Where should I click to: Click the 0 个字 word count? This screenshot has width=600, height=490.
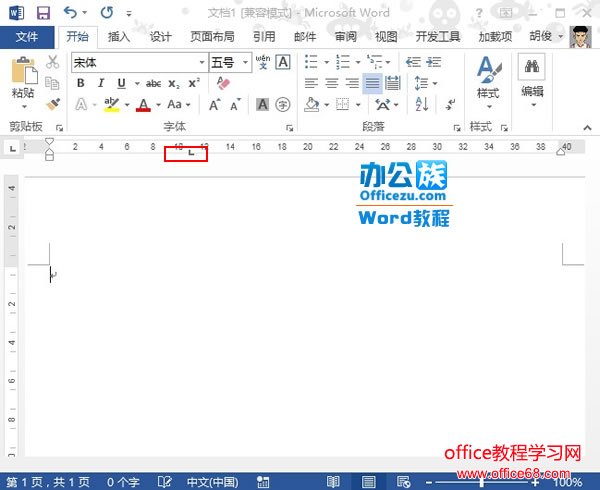123,482
